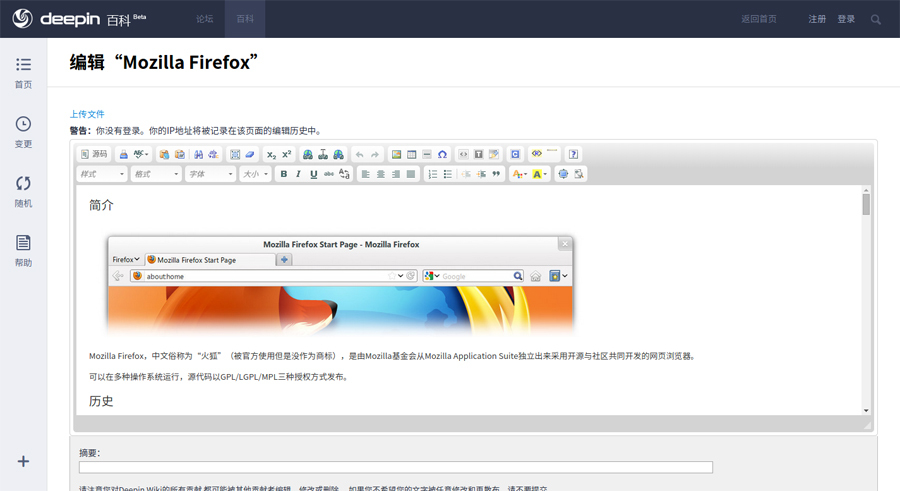Viewport: 900px width, 491px height.
Task: Click the editor help question mark icon
Action: (x=573, y=154)
